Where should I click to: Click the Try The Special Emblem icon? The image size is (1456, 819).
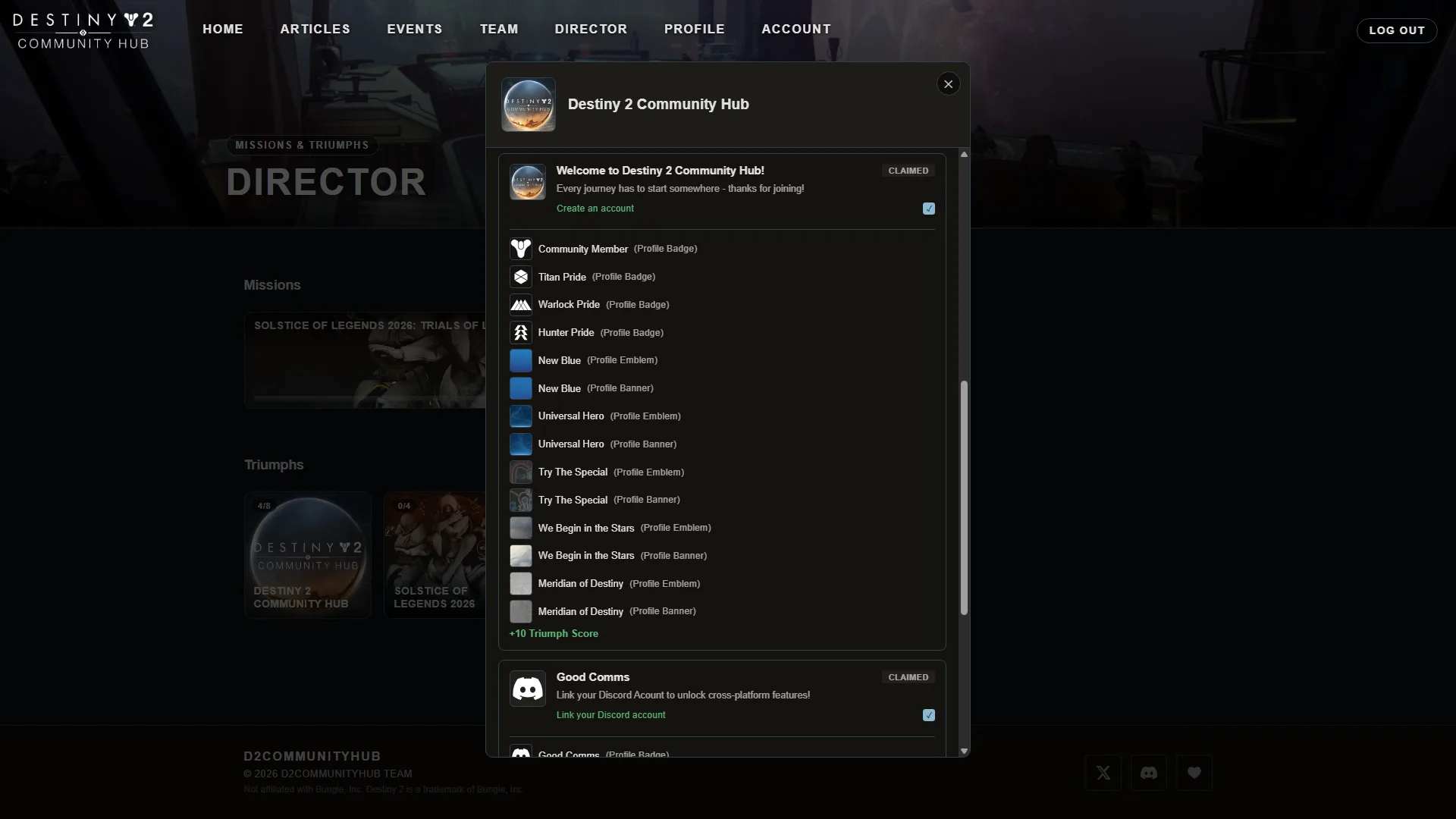coord(521,472)
